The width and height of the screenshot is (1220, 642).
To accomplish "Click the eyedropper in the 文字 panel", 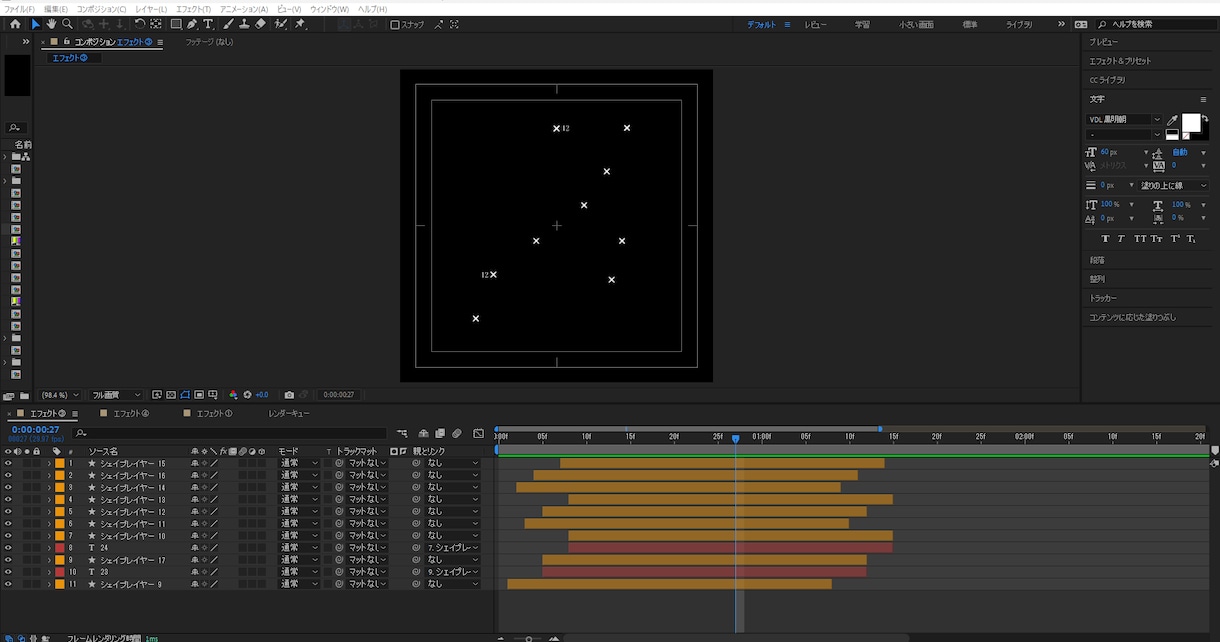I will pyautogui.click(x=1172, y=120).
